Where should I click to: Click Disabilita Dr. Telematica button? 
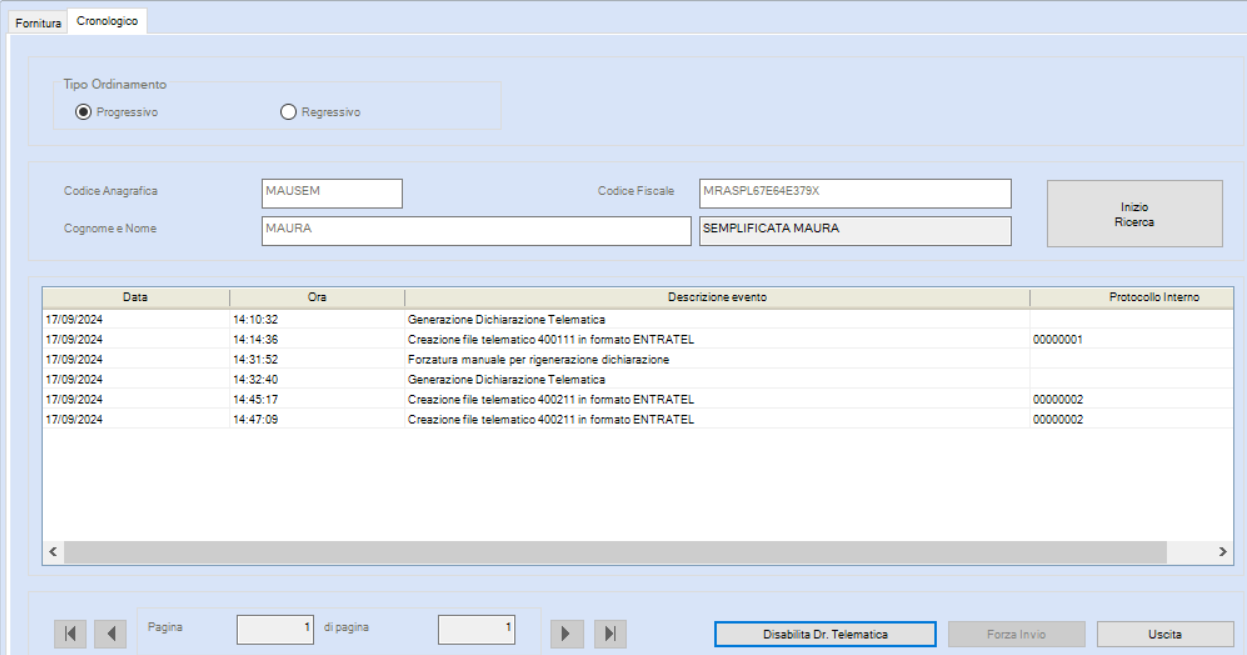click(x=825, y=634)
